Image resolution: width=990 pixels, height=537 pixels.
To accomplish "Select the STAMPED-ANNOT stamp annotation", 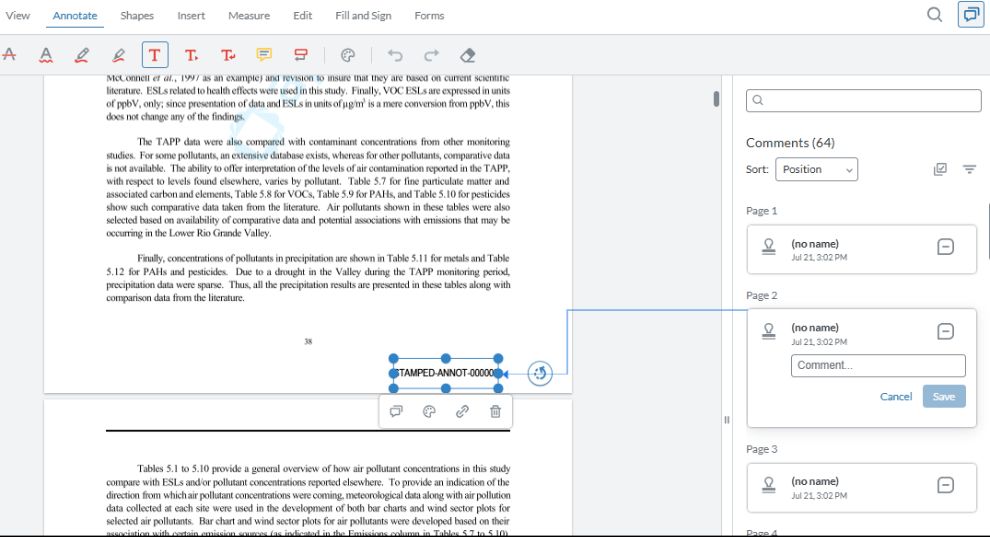I will coord(446,373).
